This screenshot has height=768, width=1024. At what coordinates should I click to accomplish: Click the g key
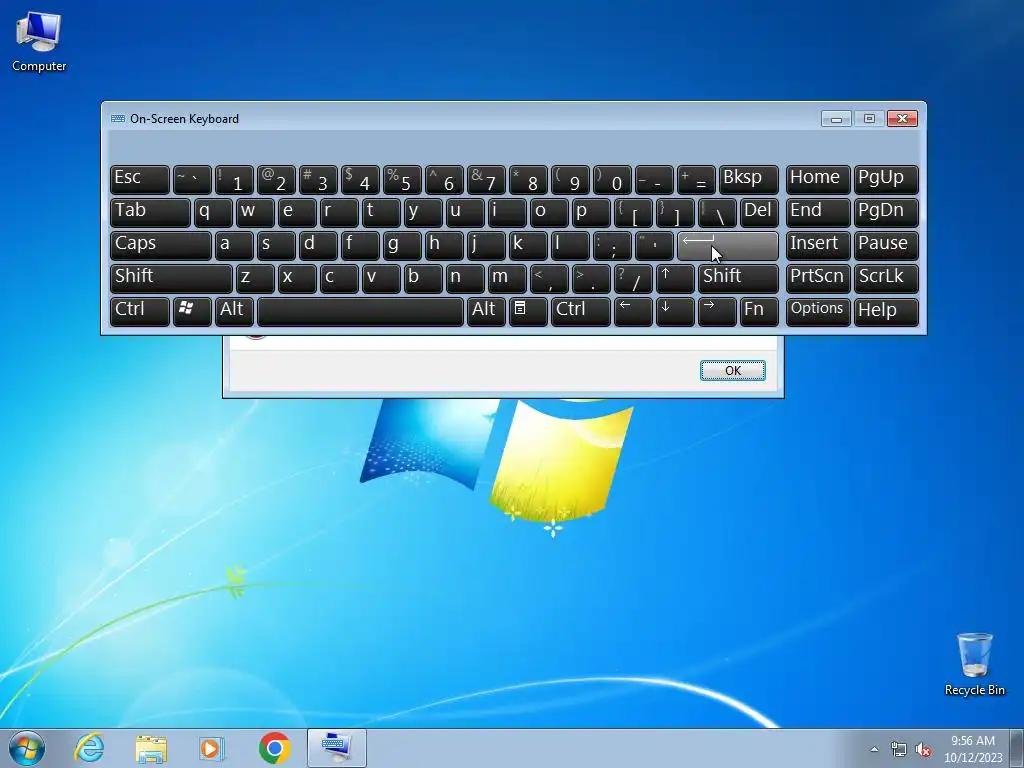402,245
